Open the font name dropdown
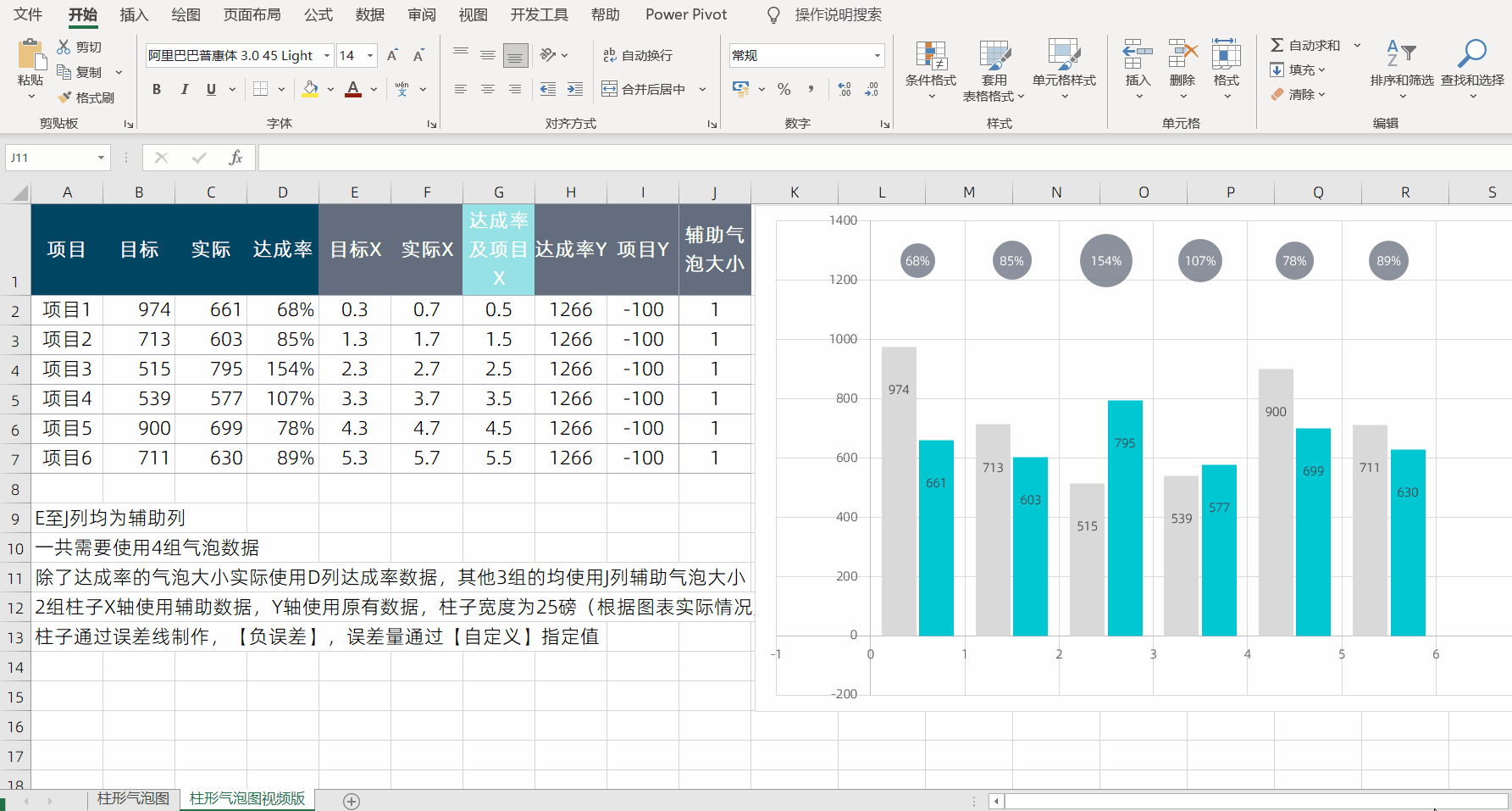Viewport: 1512px width, 811px height. [x=327, y=56]
